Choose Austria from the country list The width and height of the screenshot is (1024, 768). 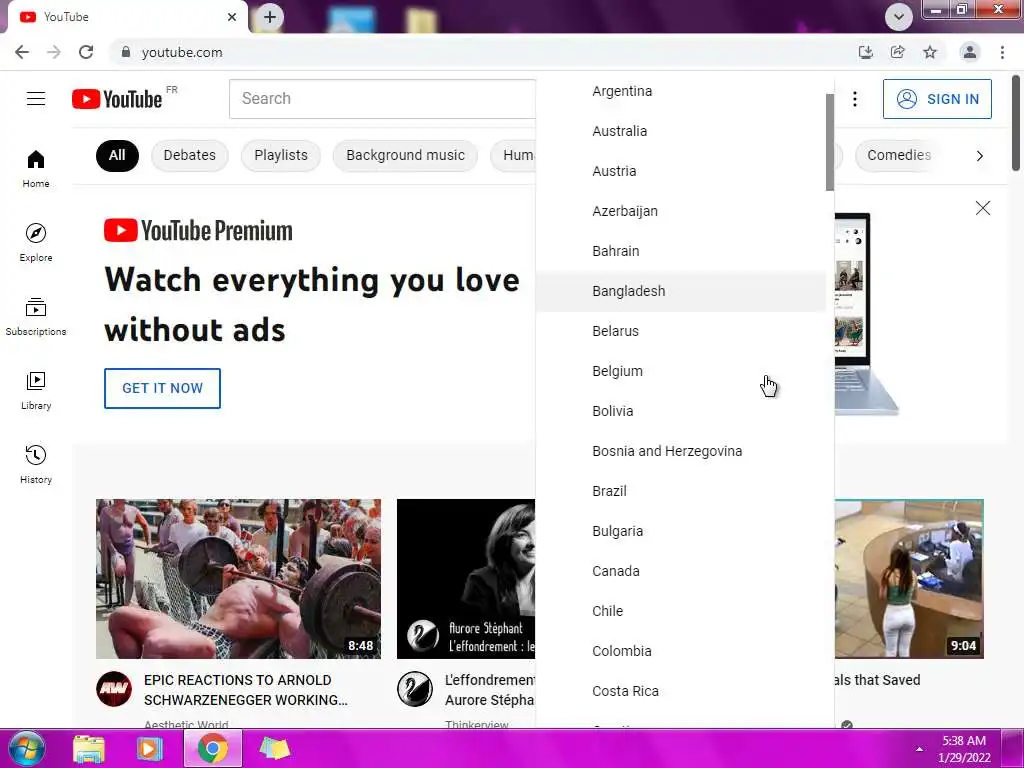tap(680, 171)
